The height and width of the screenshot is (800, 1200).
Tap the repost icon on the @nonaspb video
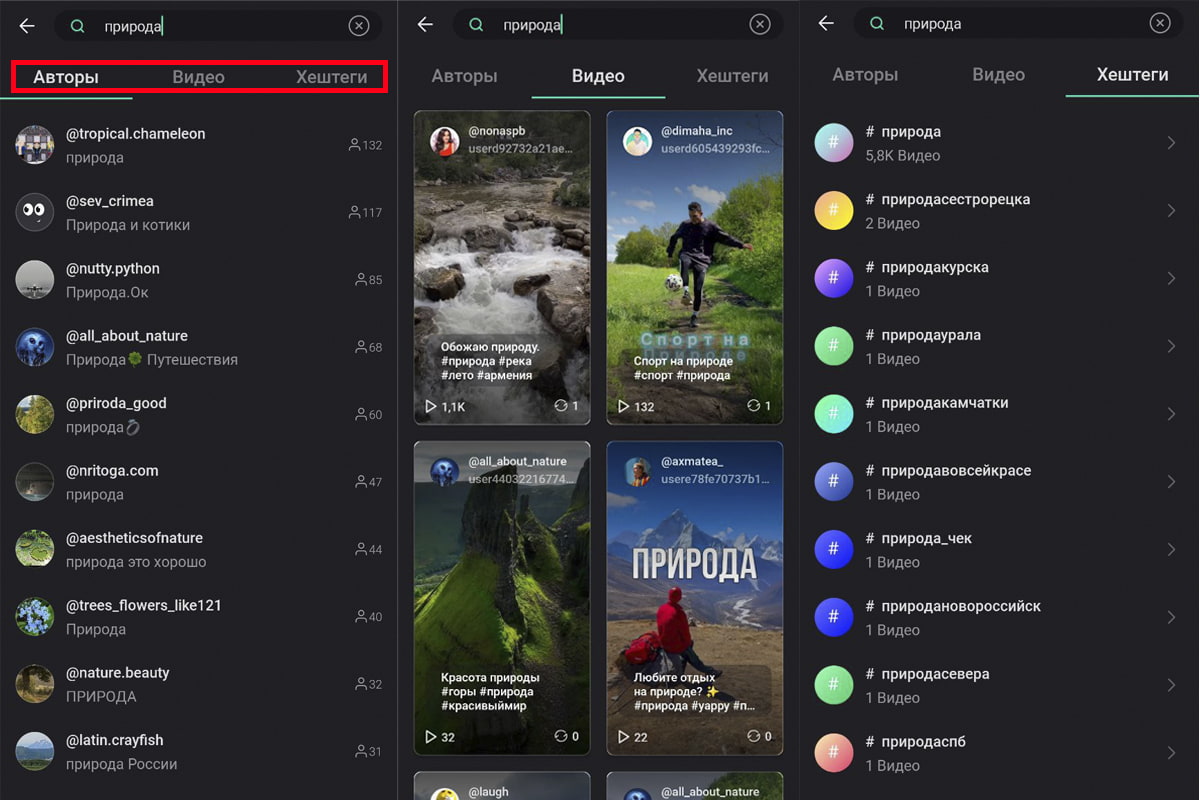point(560,406)
